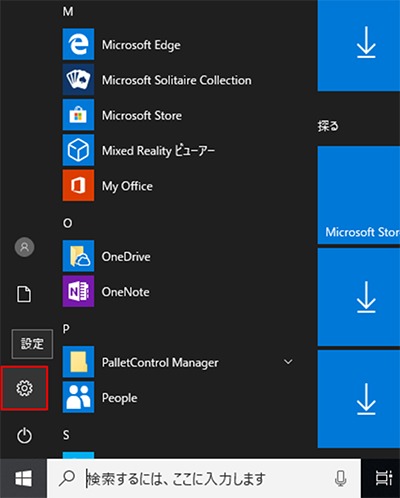Launch OneNote purple icon
This screenshot has height=498, width=400.
pos(78,291)
